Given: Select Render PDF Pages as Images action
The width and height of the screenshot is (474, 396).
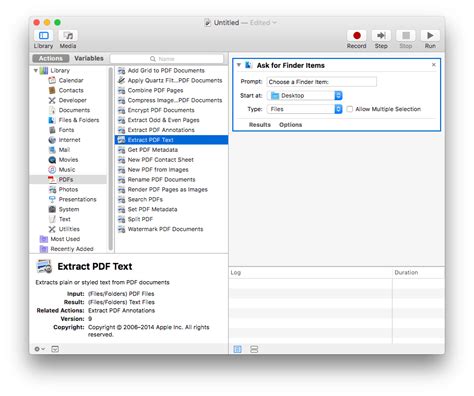Looking at the screenshot, I should 167,189.
